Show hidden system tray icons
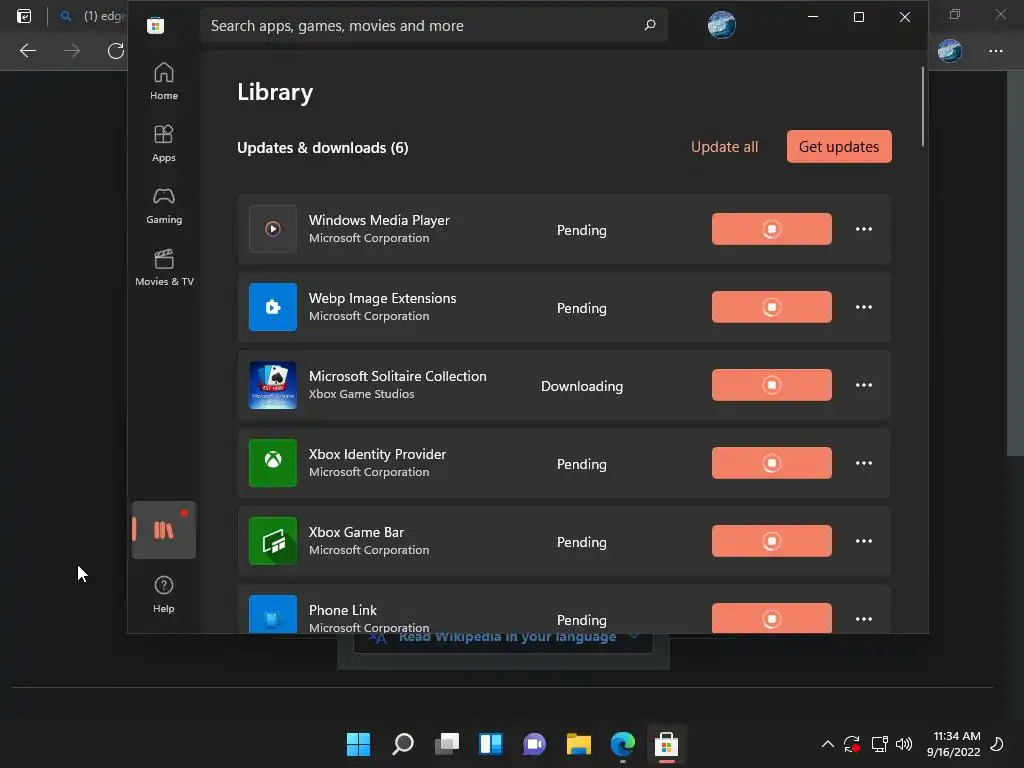The height and width of the screenshot is (768, 1024). coord(827,744)
